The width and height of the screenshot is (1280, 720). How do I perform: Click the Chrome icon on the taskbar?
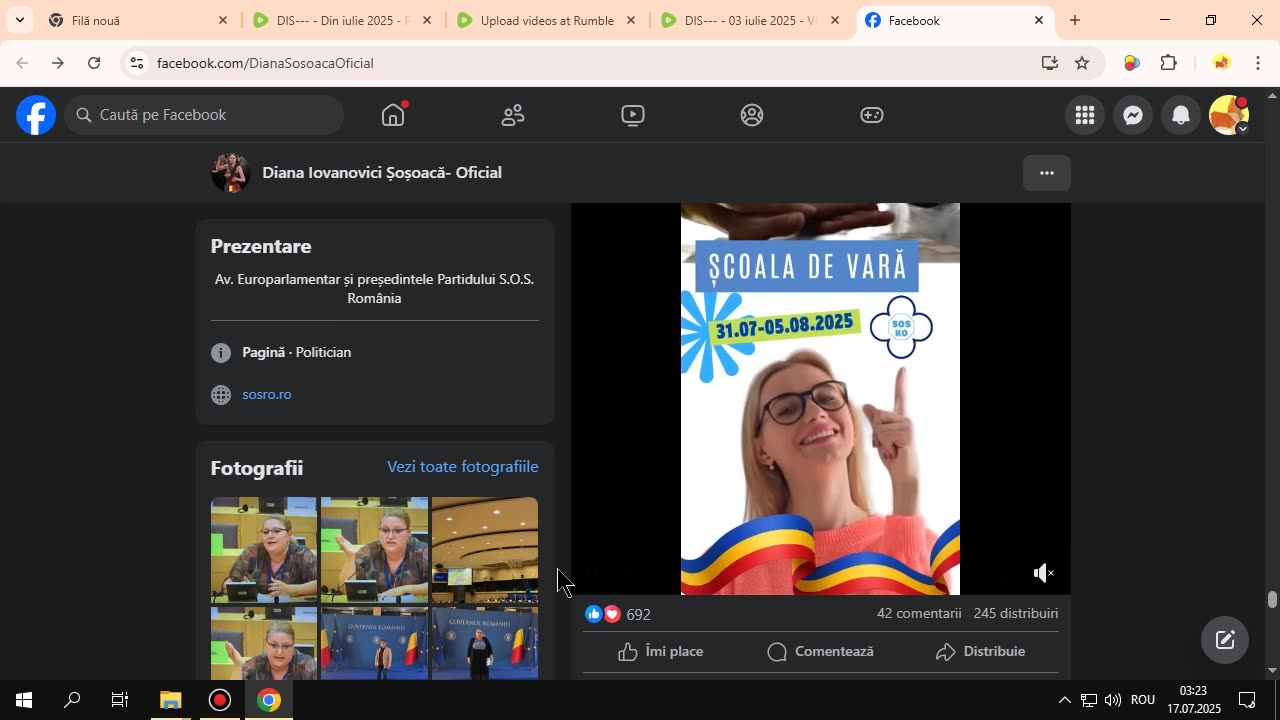pyautogui.click(x=268, y=700)
